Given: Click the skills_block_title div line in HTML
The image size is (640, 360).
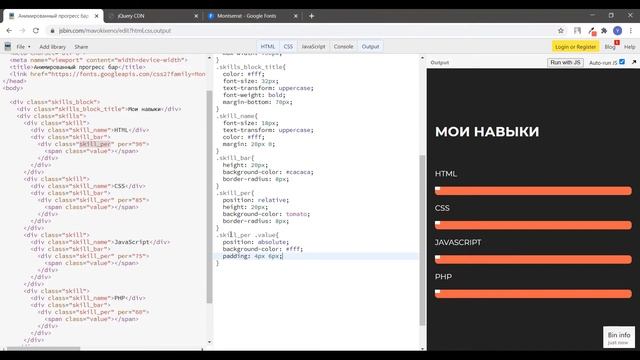Looking at the screenshot, I should 99,109.
